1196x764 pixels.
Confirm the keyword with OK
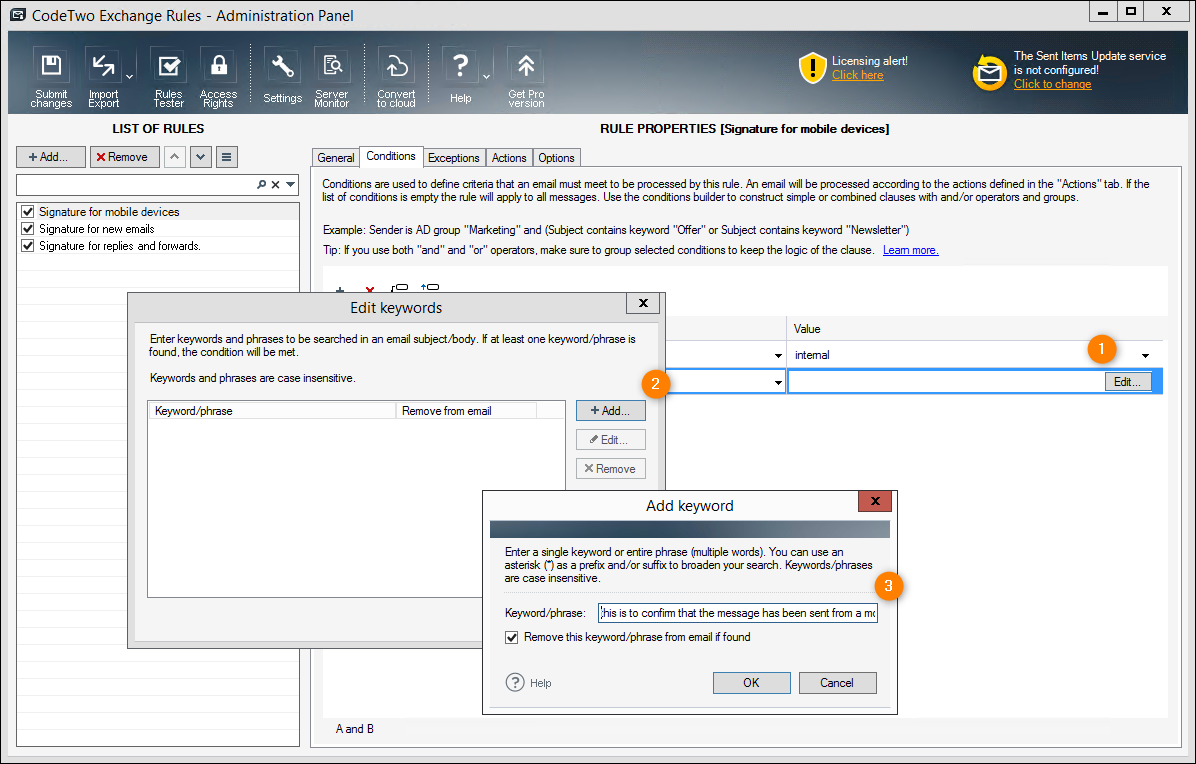pyautogui.click(x=751, y=682)
